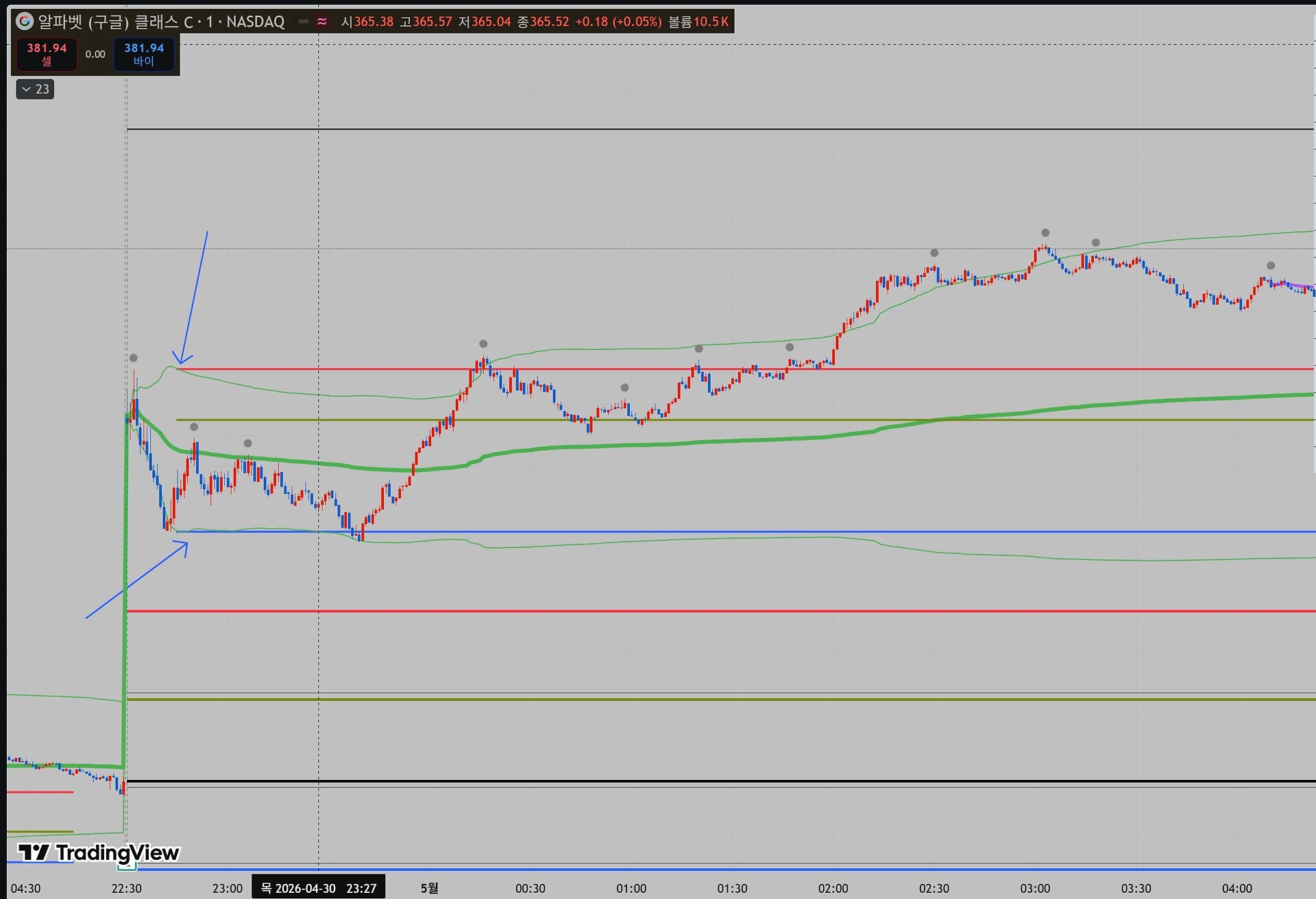Click the volume value 볼륨10.5K
This screenshot has width=1316, height=899.
[698, 21]
